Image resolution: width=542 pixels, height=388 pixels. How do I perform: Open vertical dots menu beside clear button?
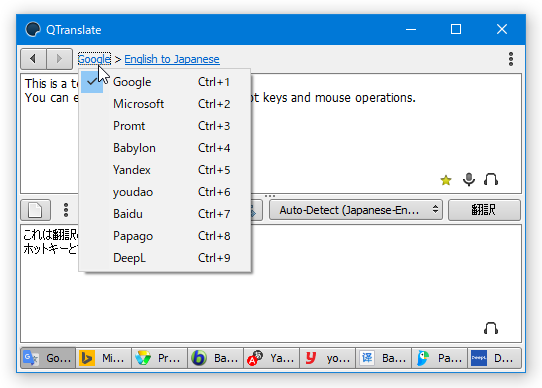[66, 210]
